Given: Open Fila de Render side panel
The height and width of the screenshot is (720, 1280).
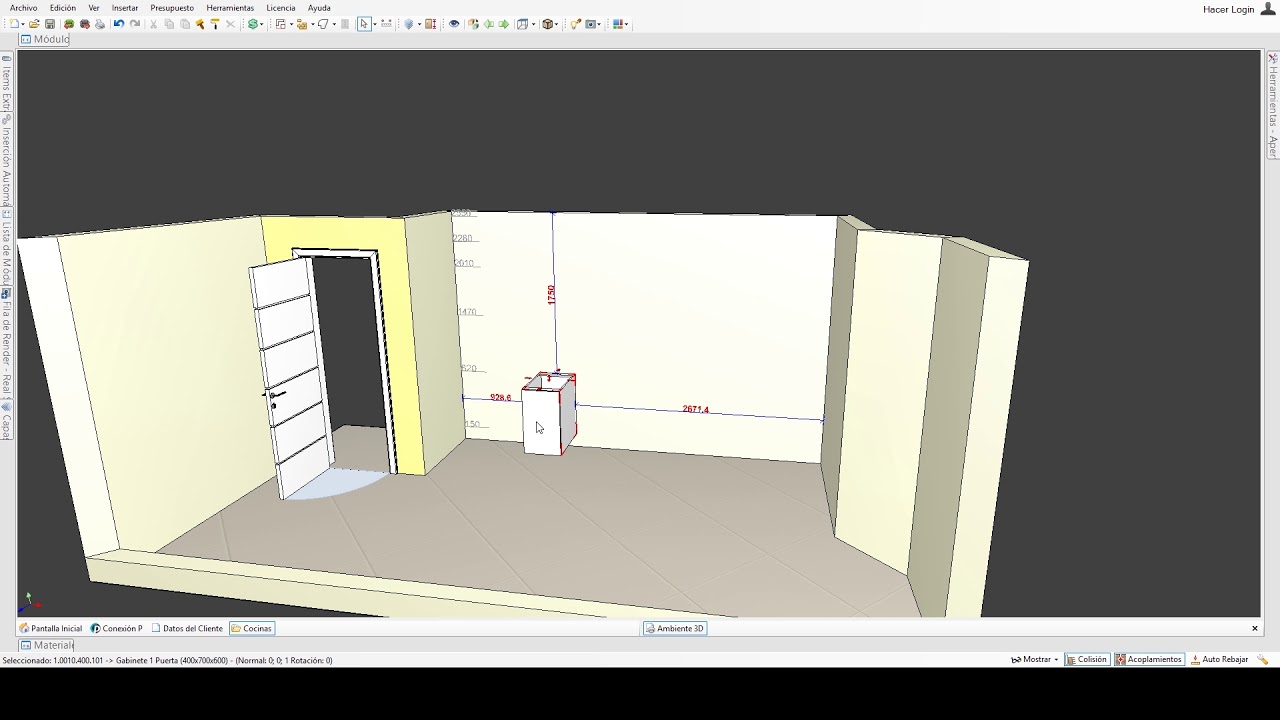Looking at the screenshot, I should 6,345.
